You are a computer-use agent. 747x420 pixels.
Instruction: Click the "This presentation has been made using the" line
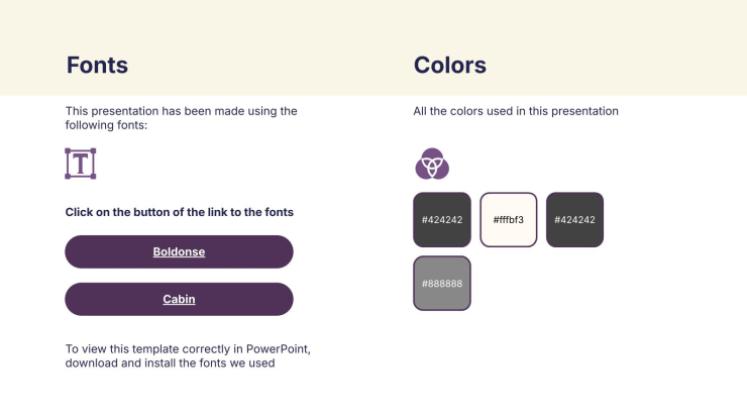tap(181, 111)
